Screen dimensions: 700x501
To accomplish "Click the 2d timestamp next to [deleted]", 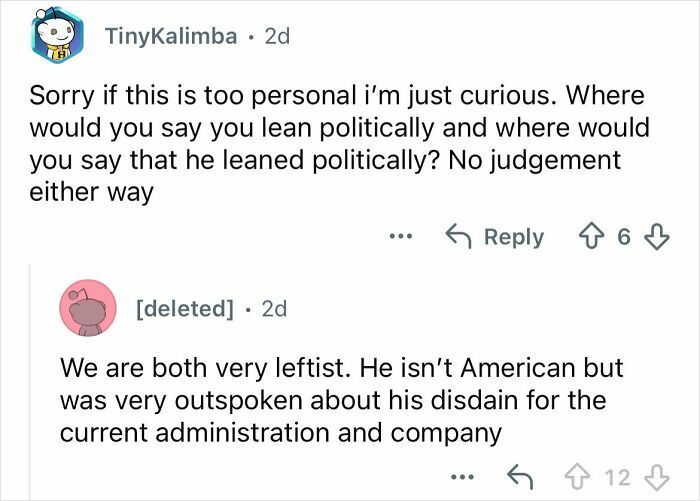I will click(273, 309).
